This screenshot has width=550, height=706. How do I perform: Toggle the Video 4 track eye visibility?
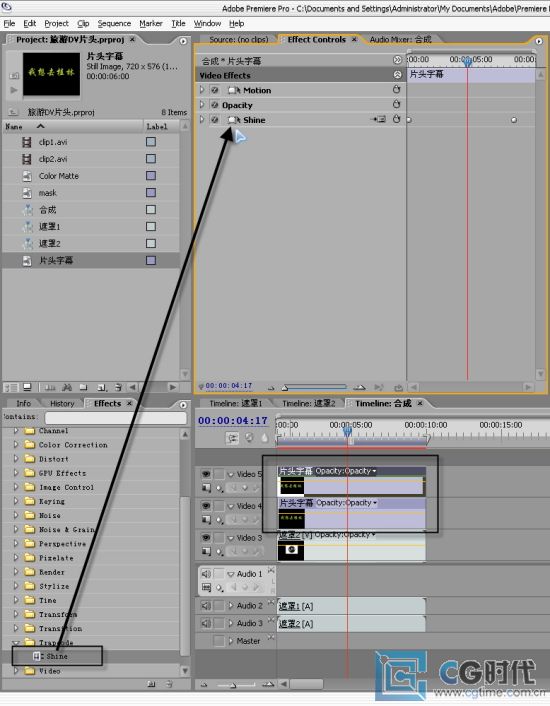point(206,506)
